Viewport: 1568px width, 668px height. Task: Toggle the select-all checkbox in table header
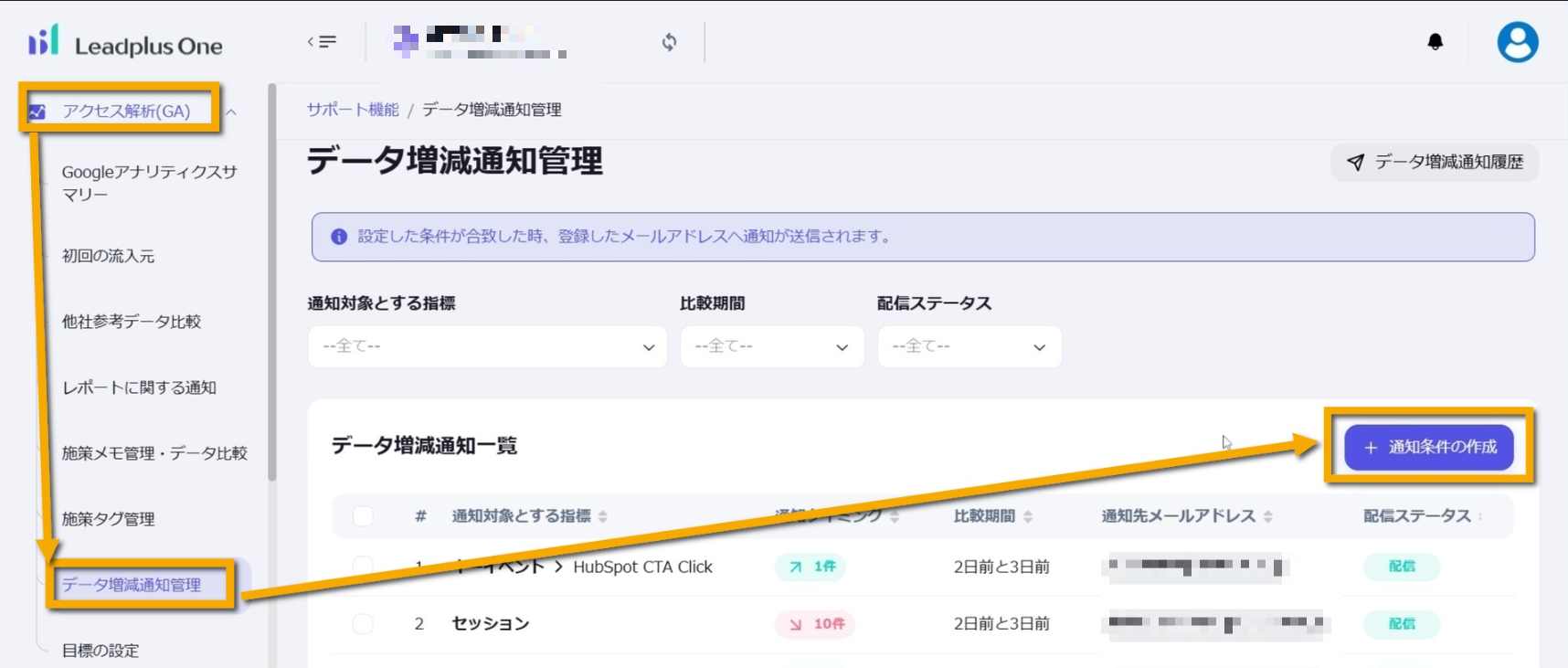363,516
